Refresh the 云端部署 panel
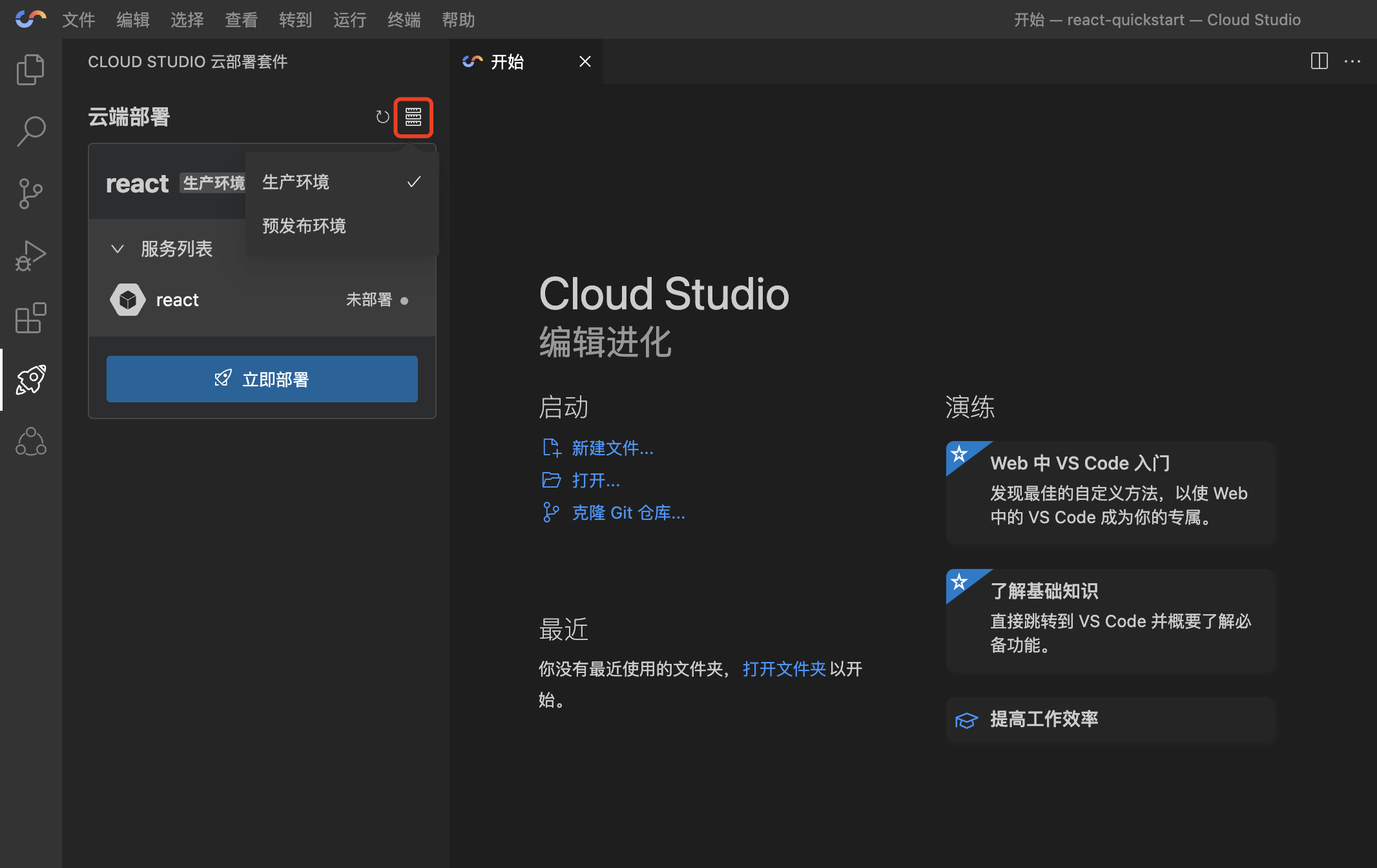This screenshot has width=1377, height=868. point(382,117)
